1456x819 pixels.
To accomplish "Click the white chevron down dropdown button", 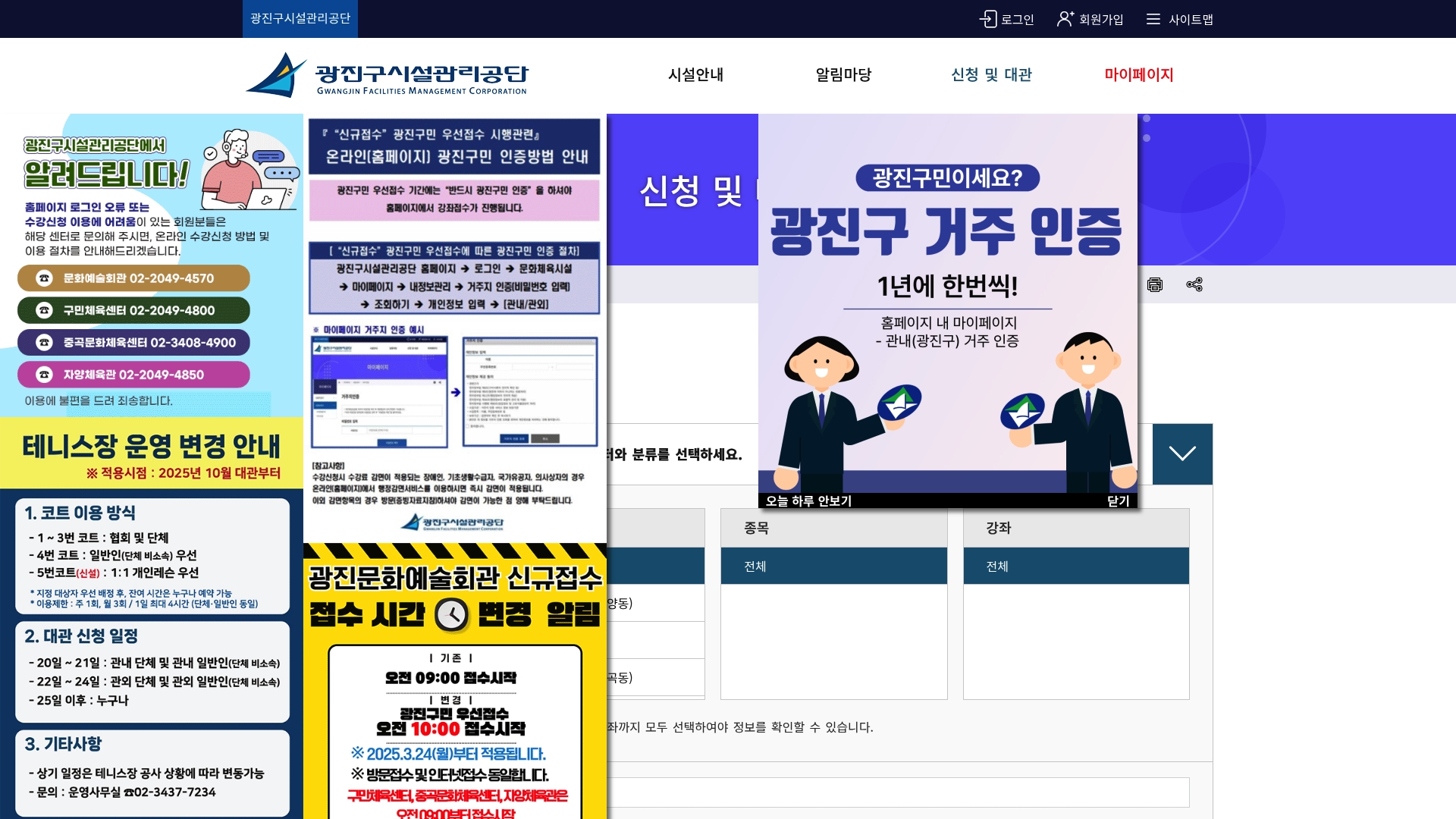I will tap(1182, 453).
